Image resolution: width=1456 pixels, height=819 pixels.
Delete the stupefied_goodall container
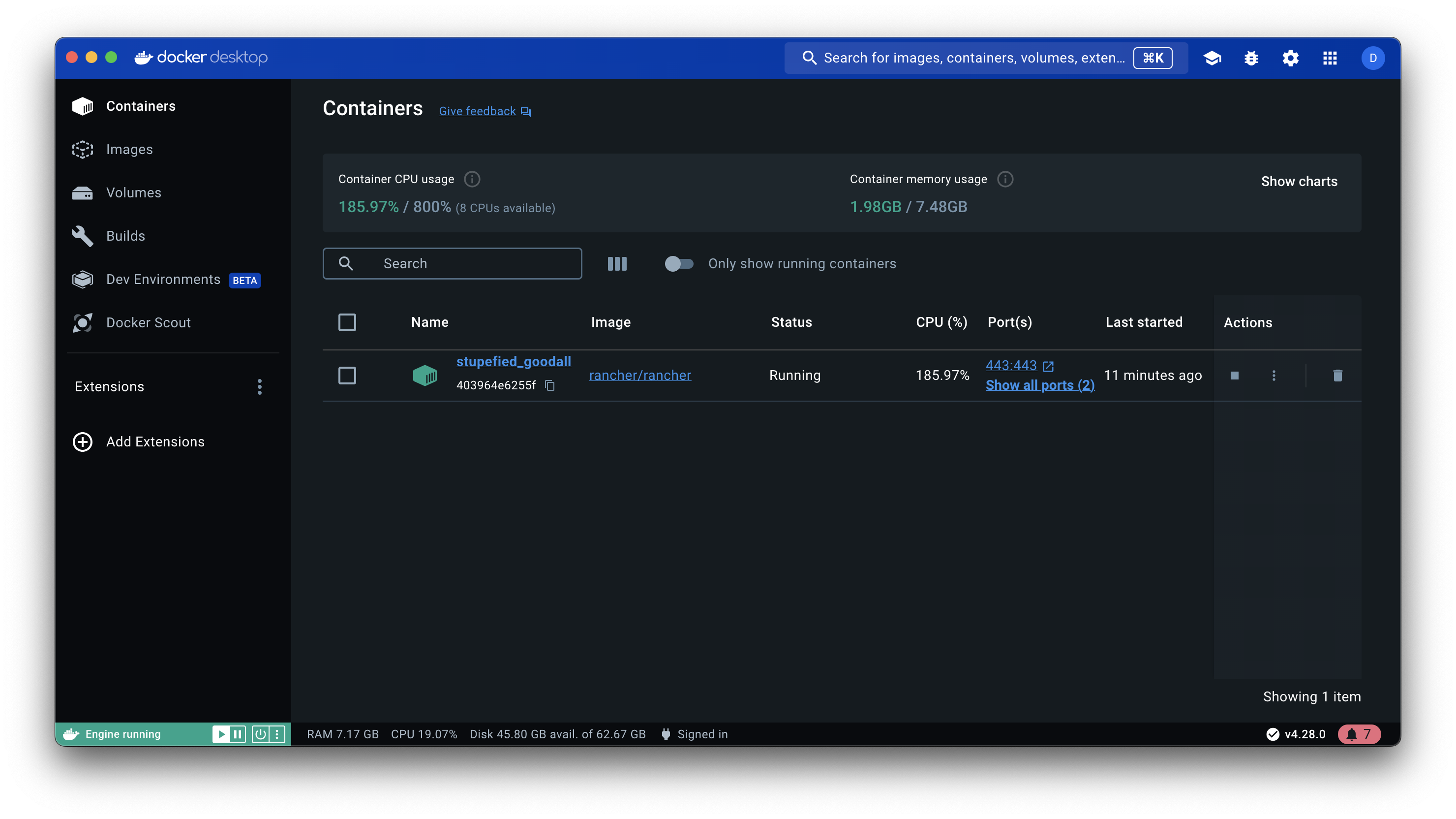(1337, 375)
